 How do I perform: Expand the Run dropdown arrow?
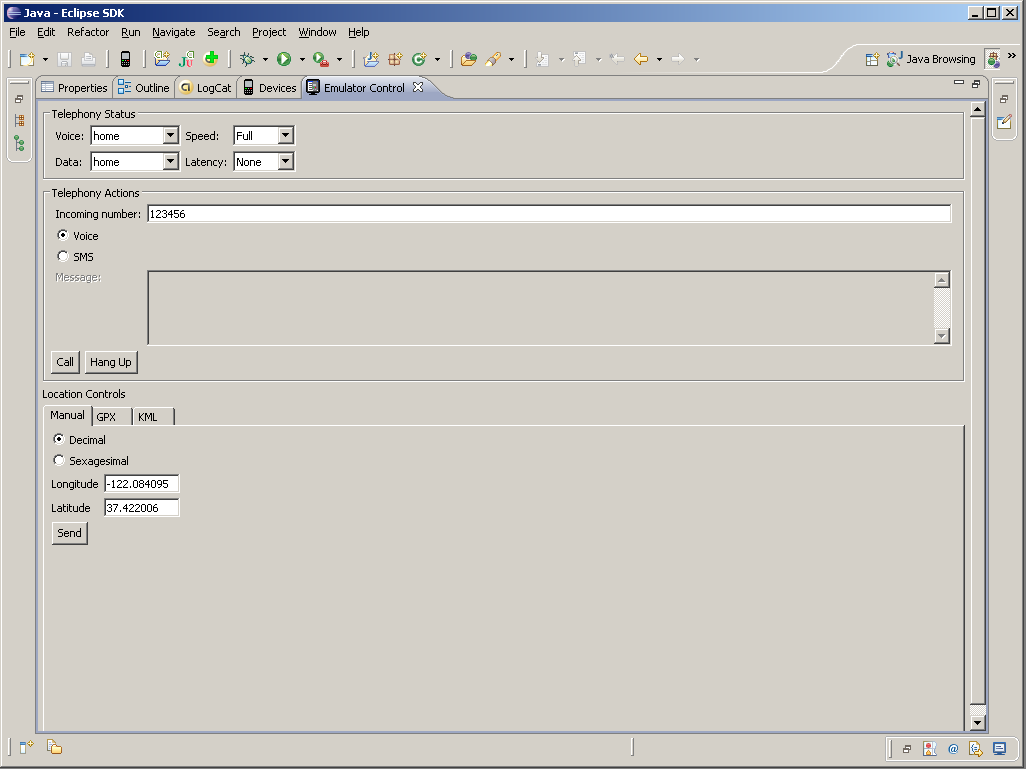click(302, 60)
